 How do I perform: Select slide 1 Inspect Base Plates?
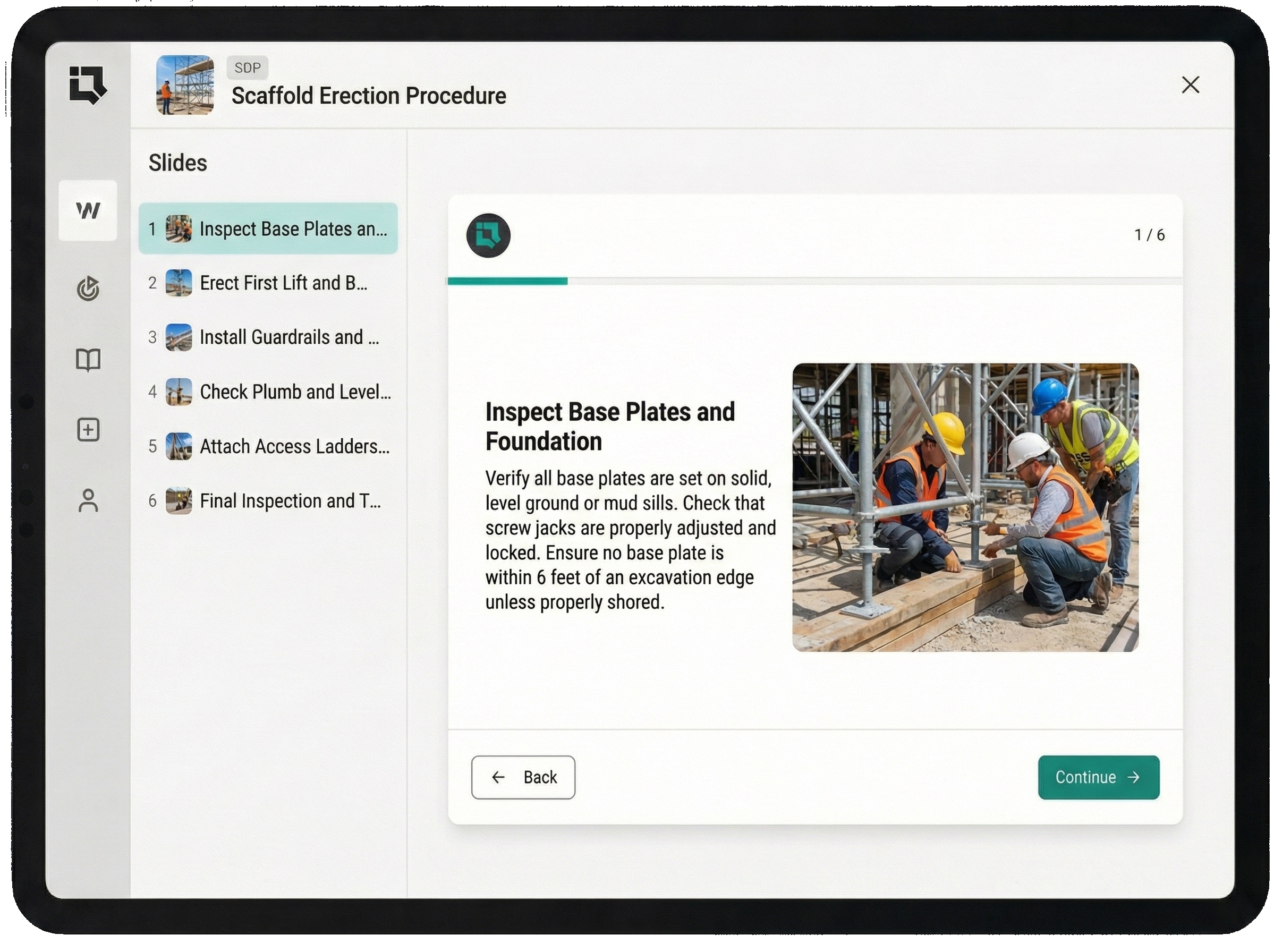pyautogui.click(x=268, y=228)
